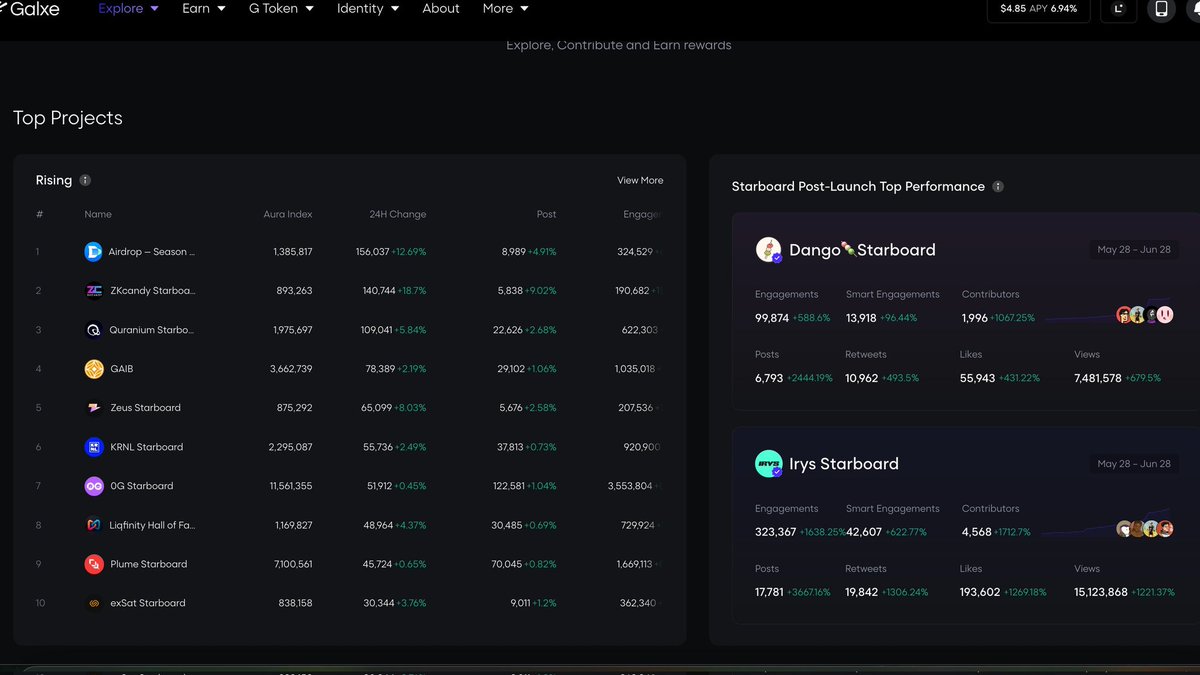Viewport: 1200px width, 675px height.
Task: Click GAIB post count 29,102
Action: 512,369
